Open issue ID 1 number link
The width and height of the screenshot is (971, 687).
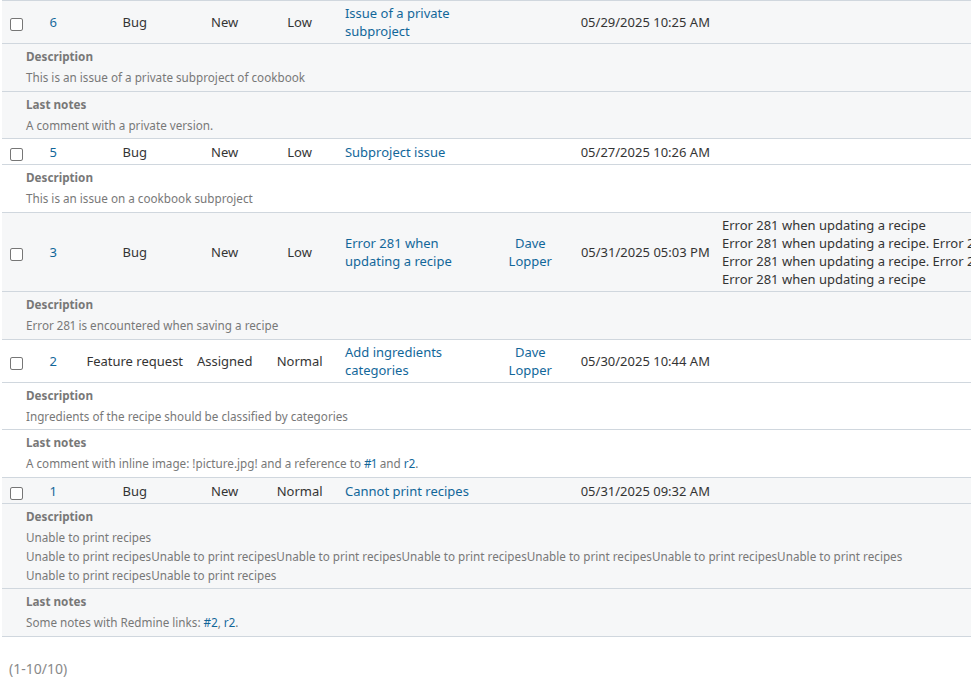pos(53,491)
